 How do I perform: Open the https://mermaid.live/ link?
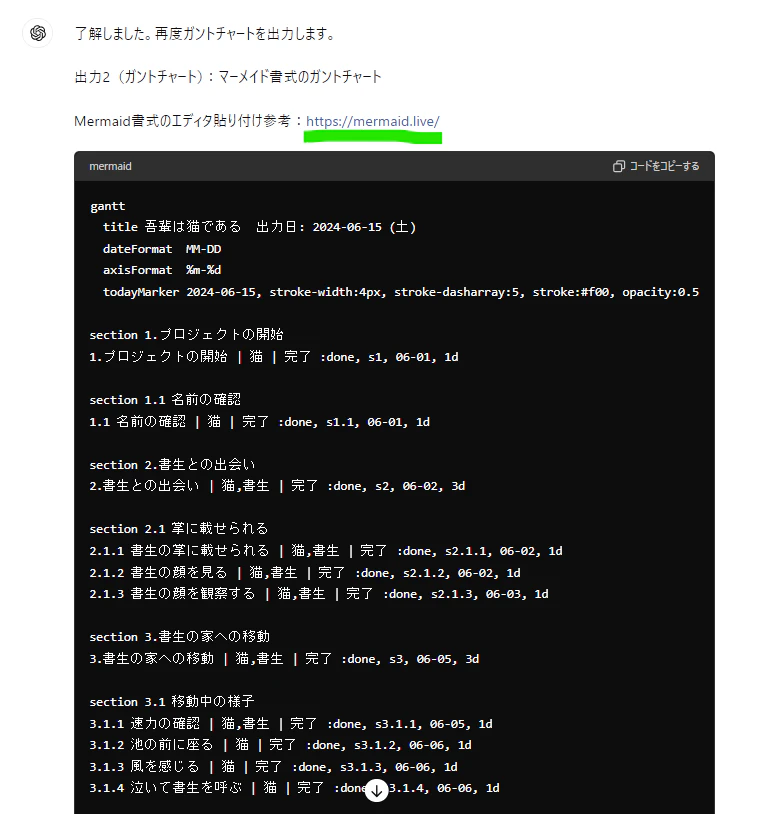tap(373, 121)
